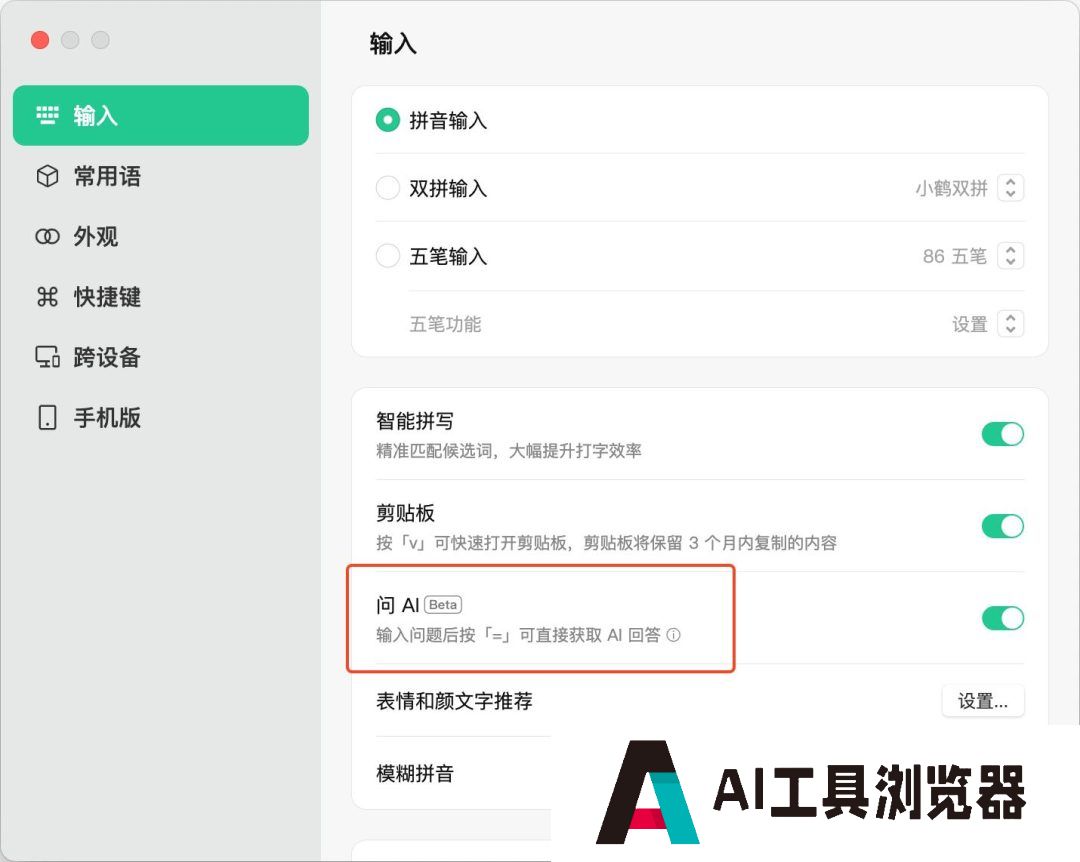Open 86 五笔 version dropdown
The image size is (1080, 862).
click(x=1010, y=256)
